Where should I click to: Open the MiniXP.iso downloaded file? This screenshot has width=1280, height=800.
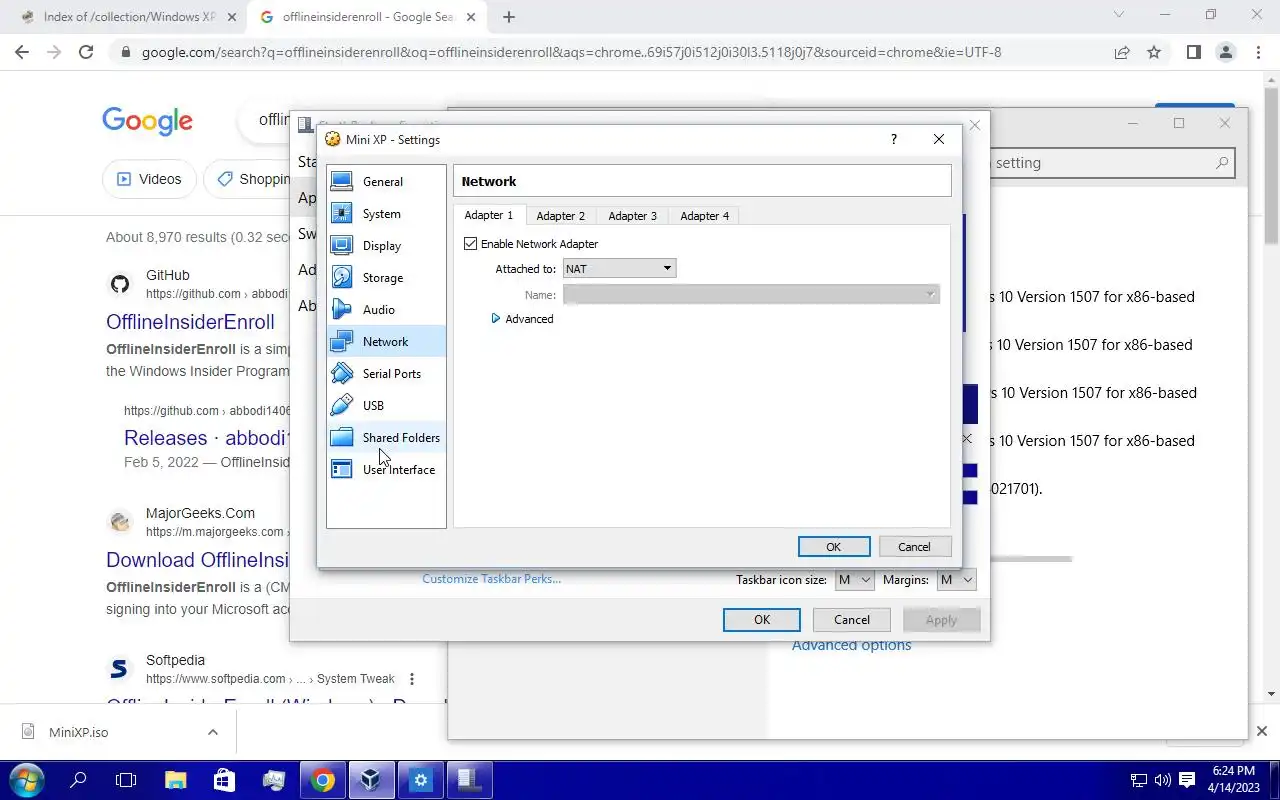[78, 732]
